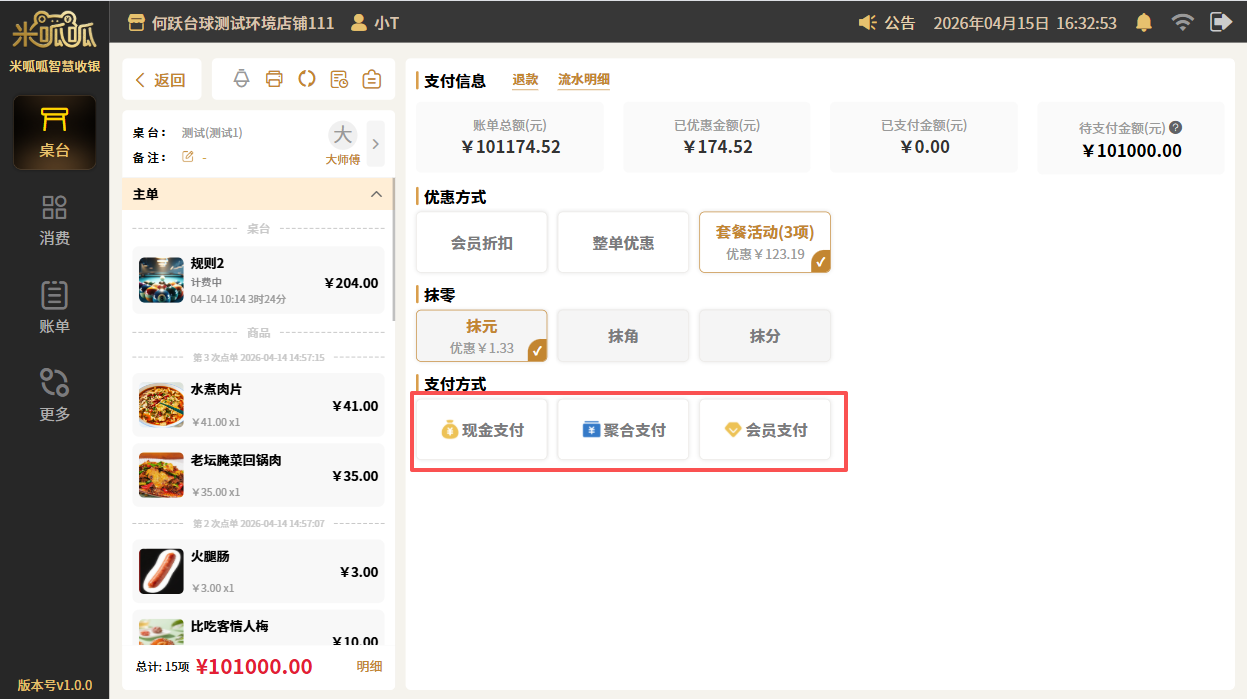Open the 消费 sidebar tab
Screen dimensions: 1247x699
(54, 219)
